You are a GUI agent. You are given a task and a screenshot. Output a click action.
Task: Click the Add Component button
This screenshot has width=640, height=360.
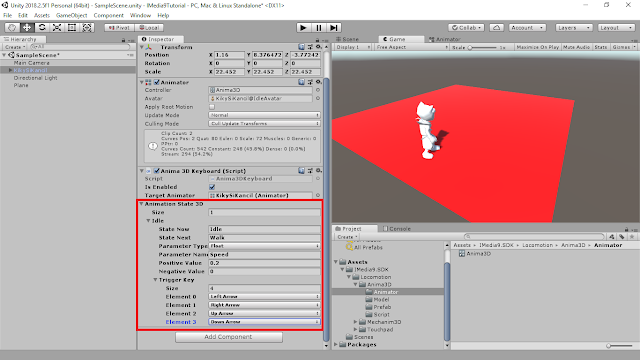[229, 337]
